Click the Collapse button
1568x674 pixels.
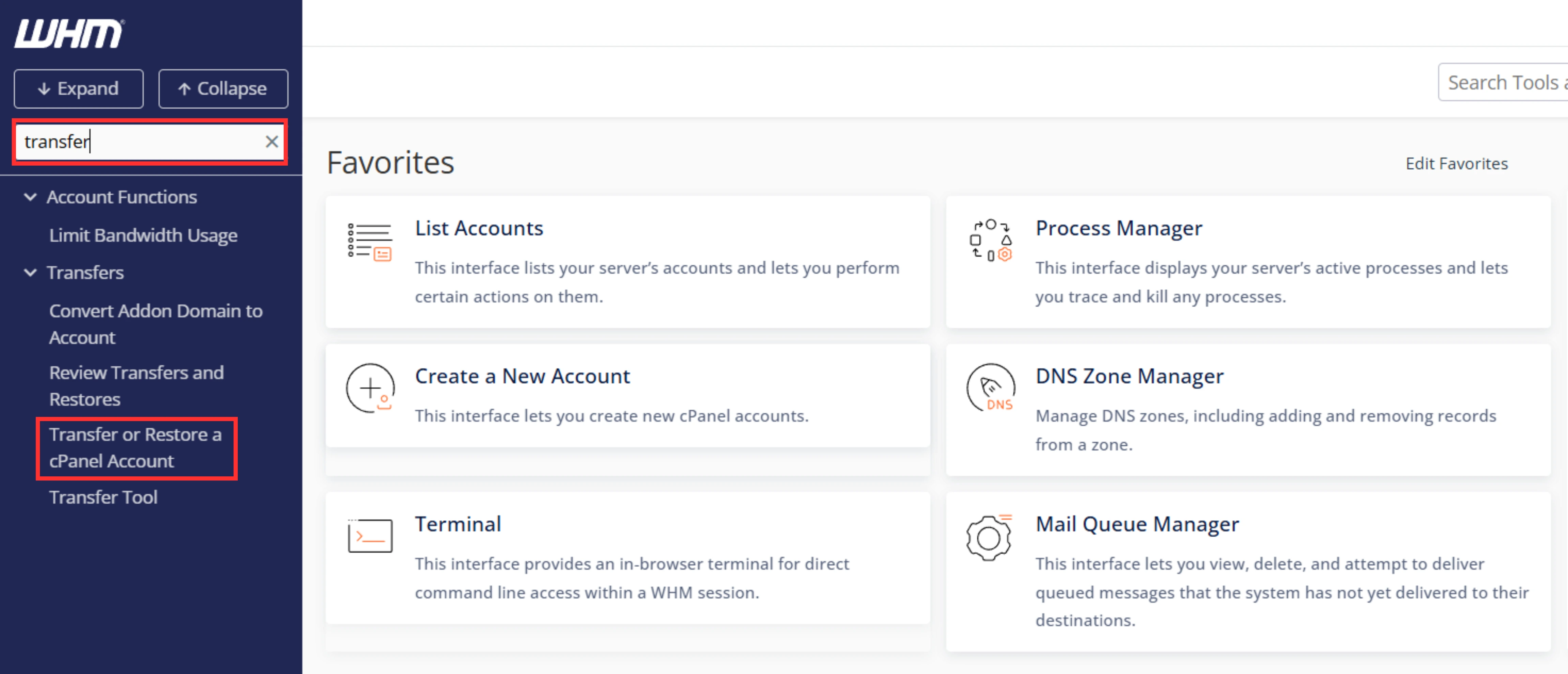pos(223,89)
